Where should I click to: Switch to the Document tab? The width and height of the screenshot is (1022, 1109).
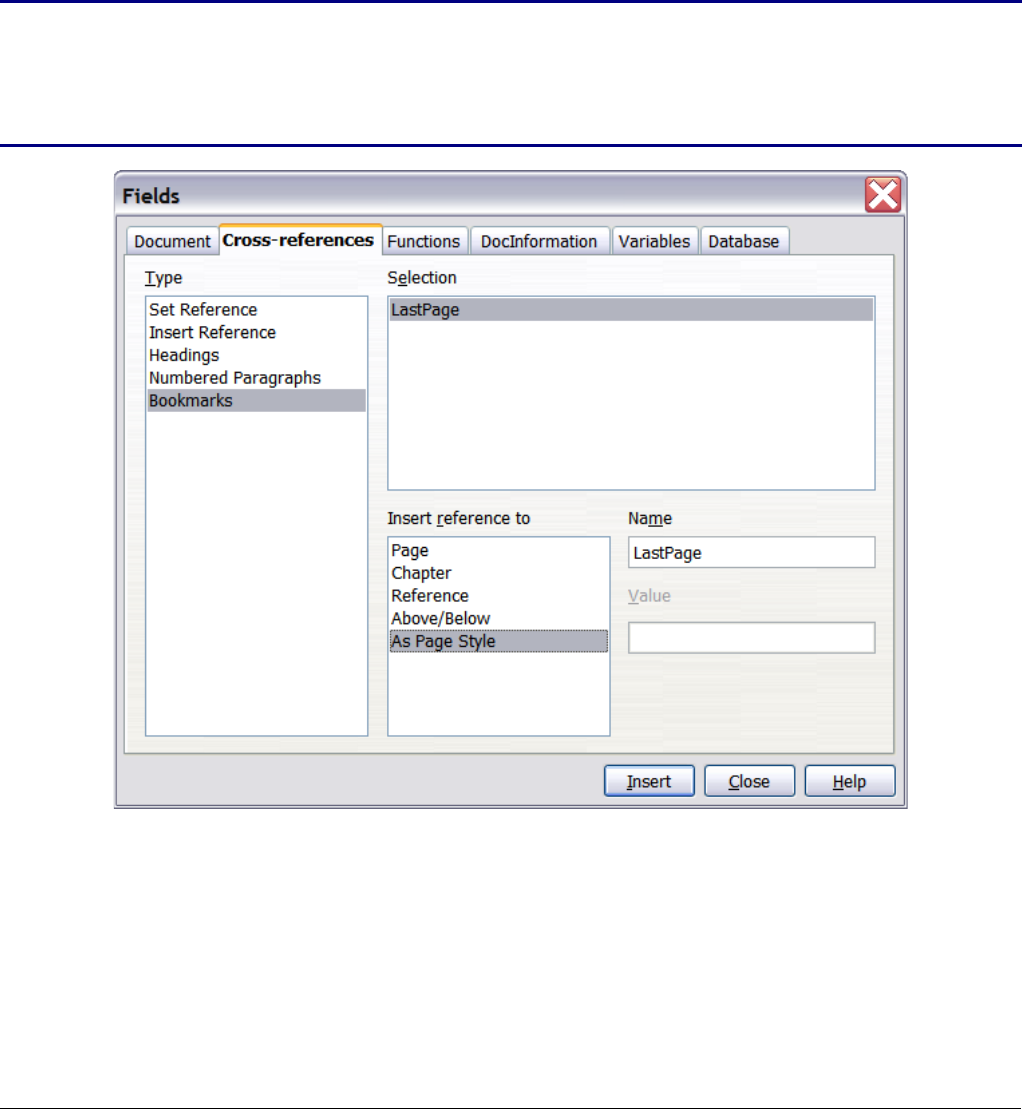click(172, 241)
